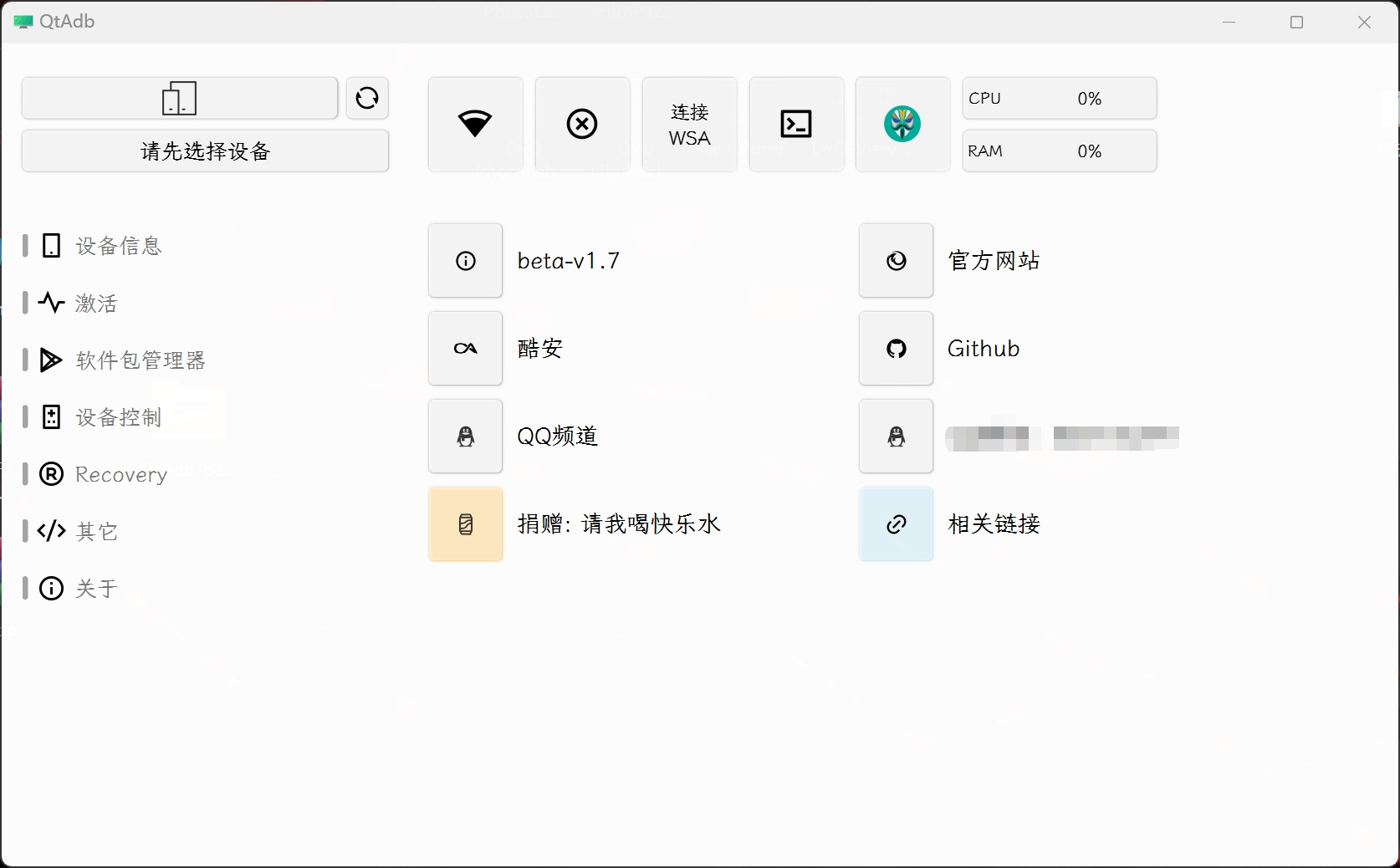Viewport: 1400px width, 868px height.
Task: Click the QQ penguin icon beside blurred text
Action: pos(897,437)
